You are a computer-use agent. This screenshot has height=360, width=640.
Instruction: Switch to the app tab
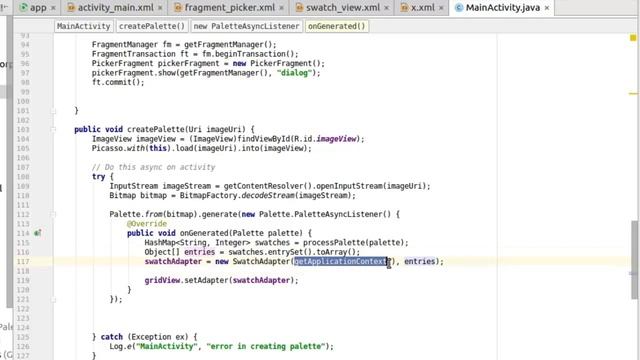tap(38, 7)
